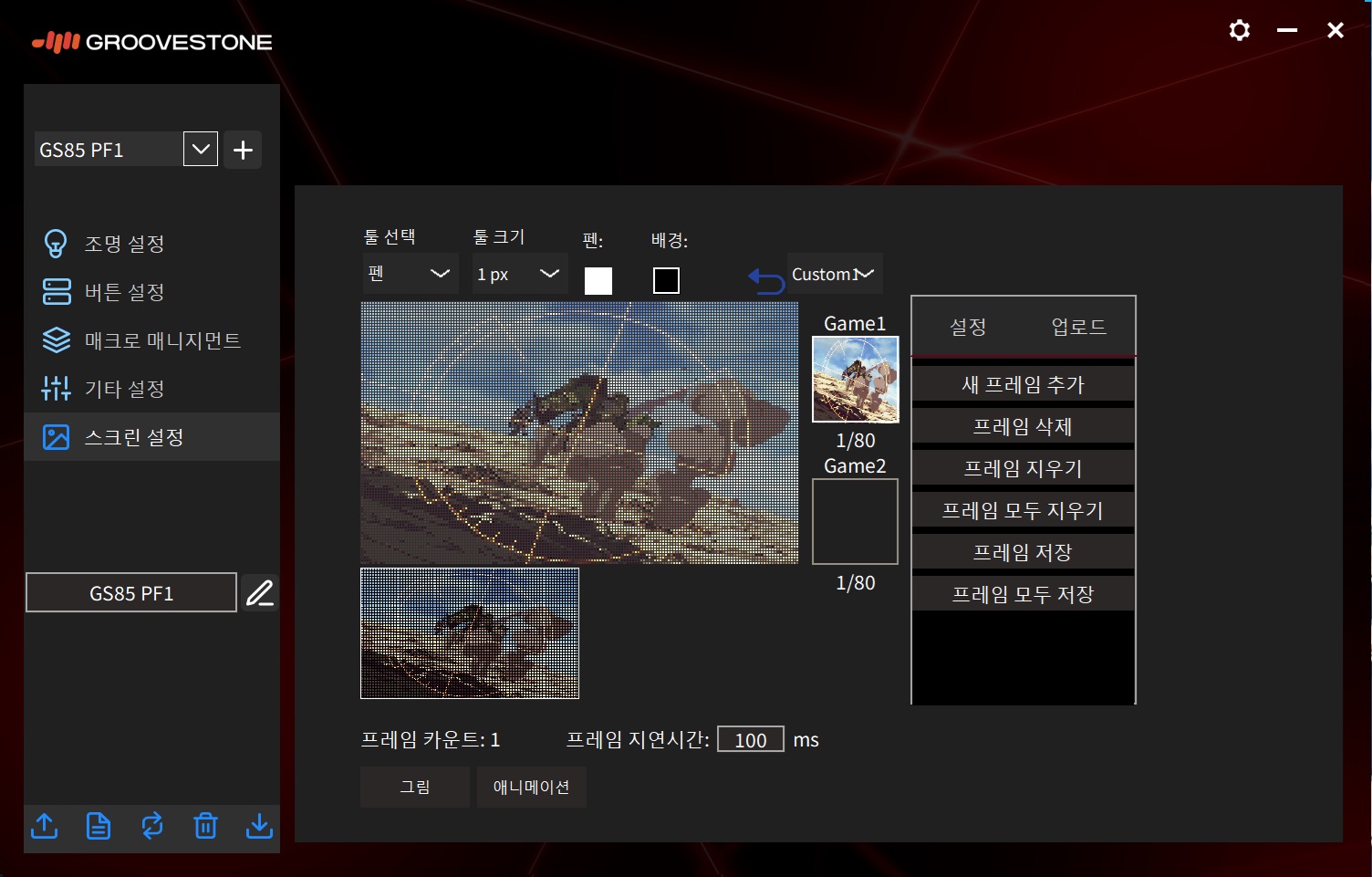Viewport: 1372px width, 877px height.
Task: Click 새 프레임 추가 button
Action: pos(1024,385)
